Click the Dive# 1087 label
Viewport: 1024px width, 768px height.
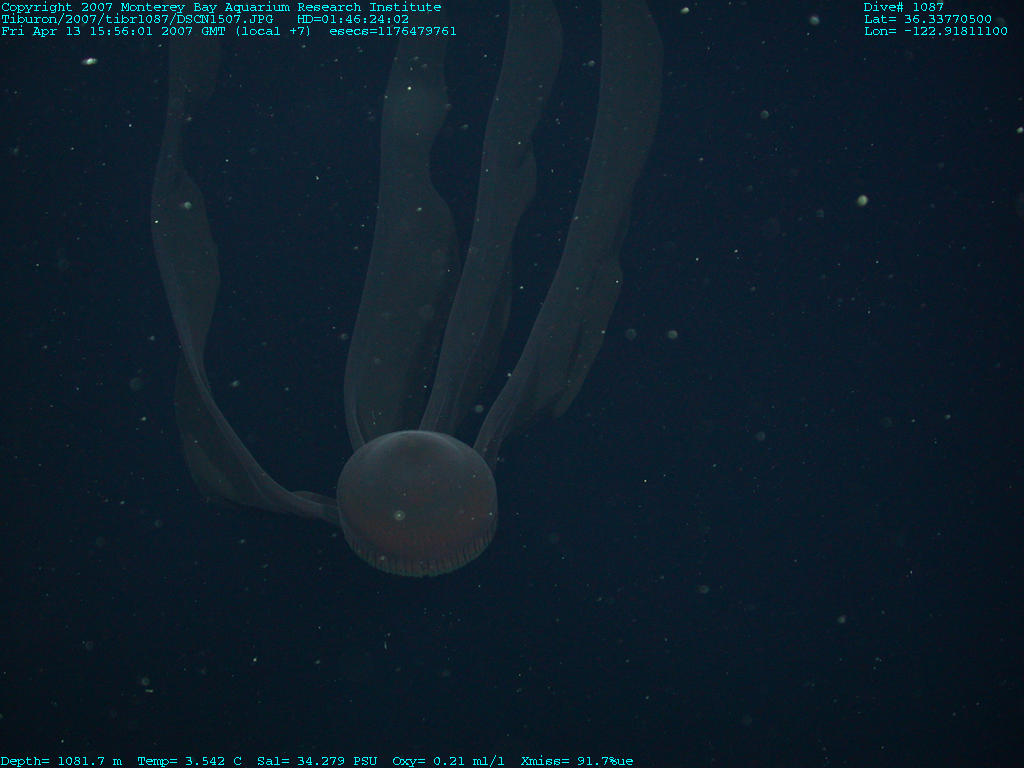point(903,7)
